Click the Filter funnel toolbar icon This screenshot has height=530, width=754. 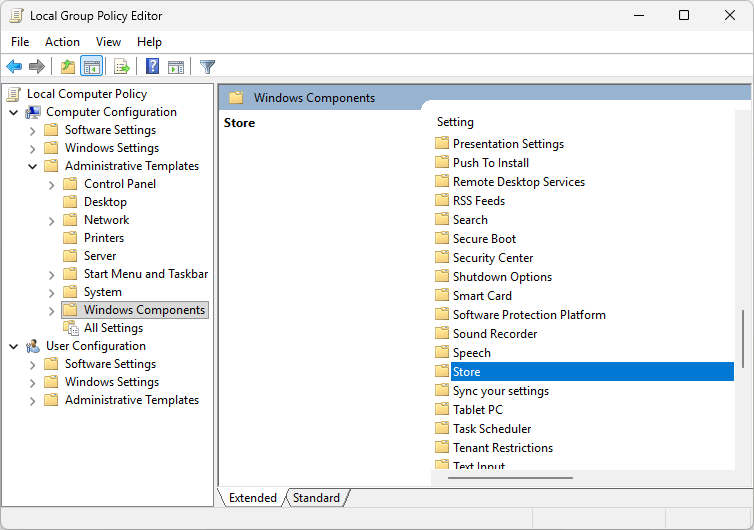pos(207,66)
